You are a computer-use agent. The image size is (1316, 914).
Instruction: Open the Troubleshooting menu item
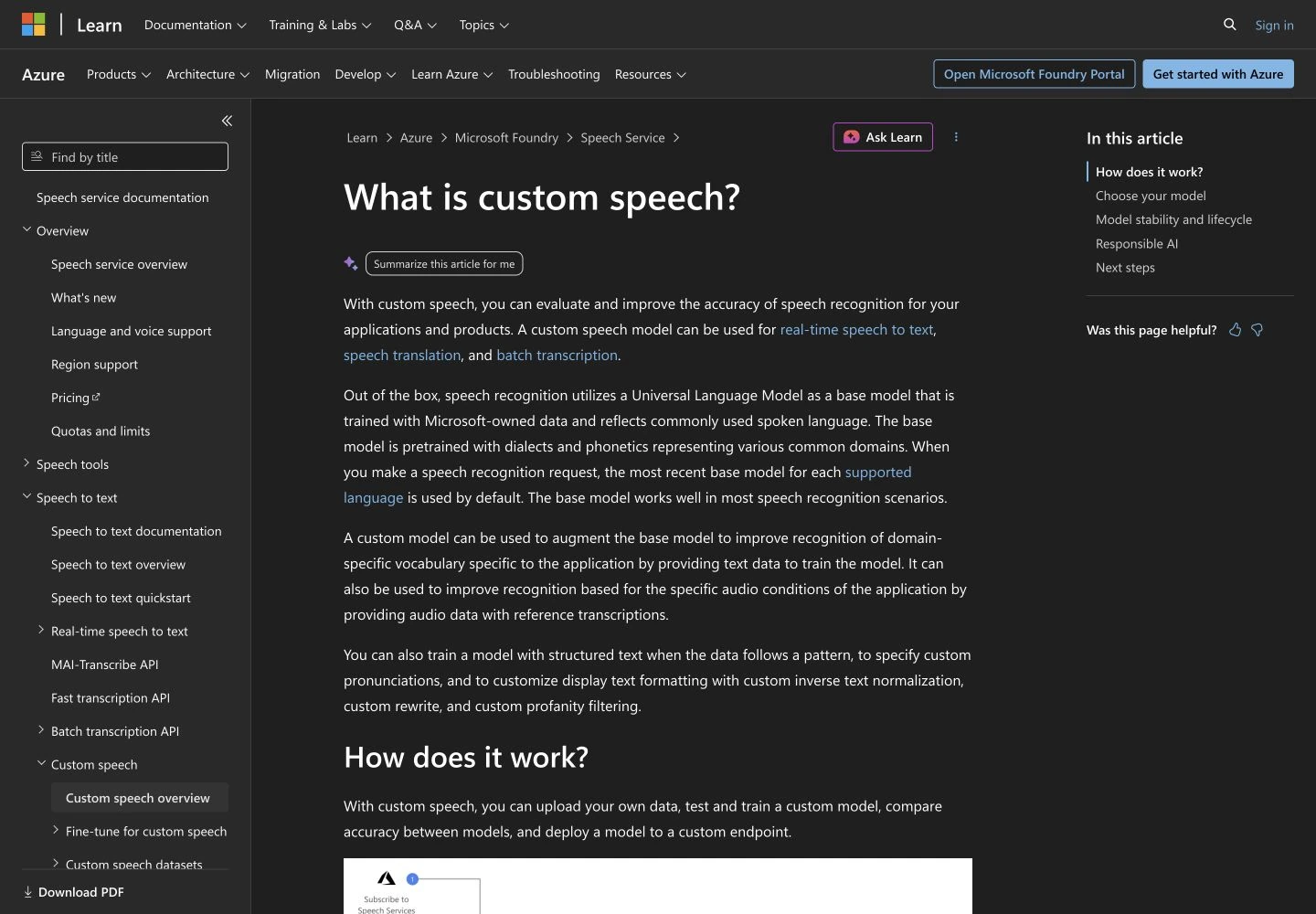554,74
